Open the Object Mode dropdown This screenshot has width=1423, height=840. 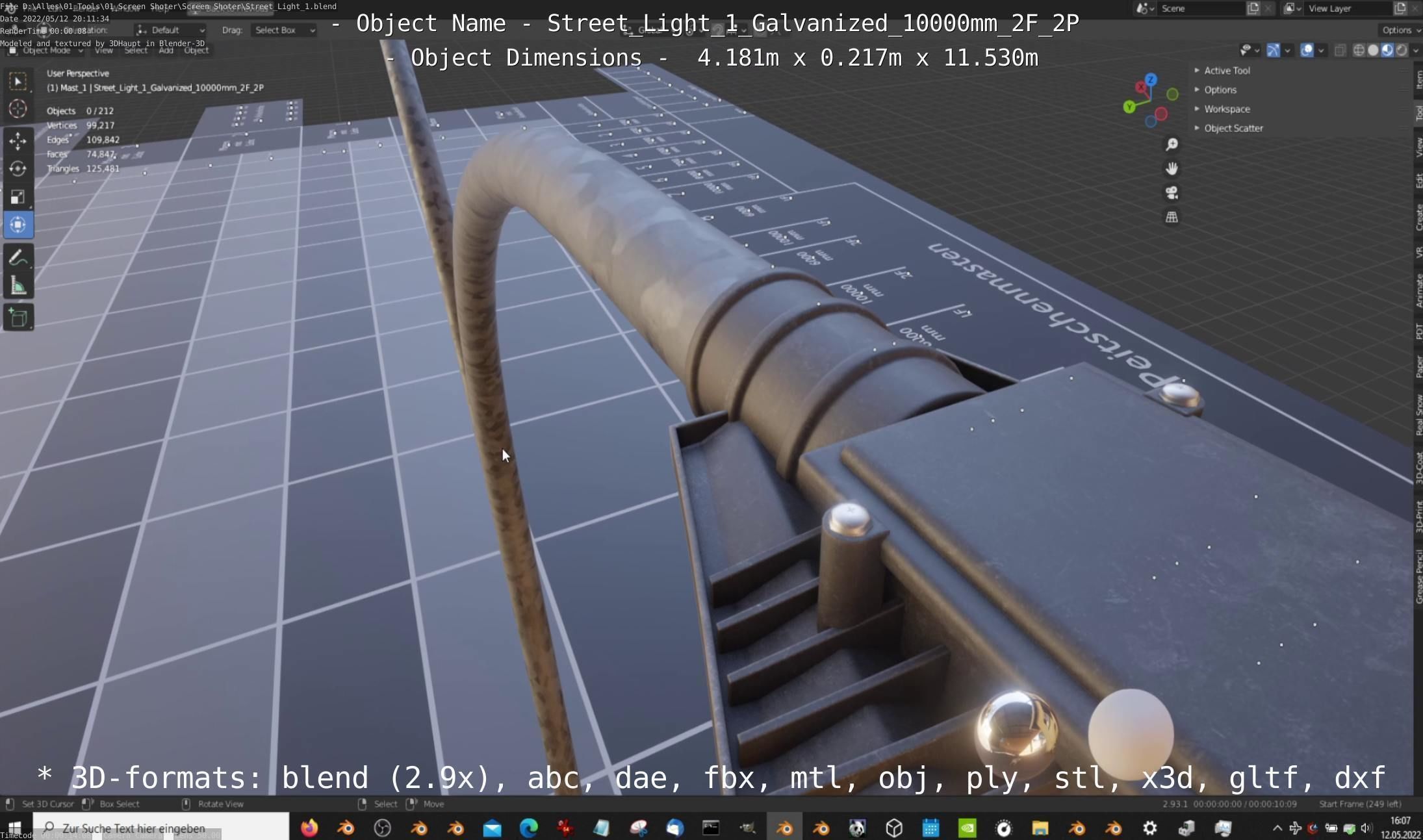tap(47, 50)
